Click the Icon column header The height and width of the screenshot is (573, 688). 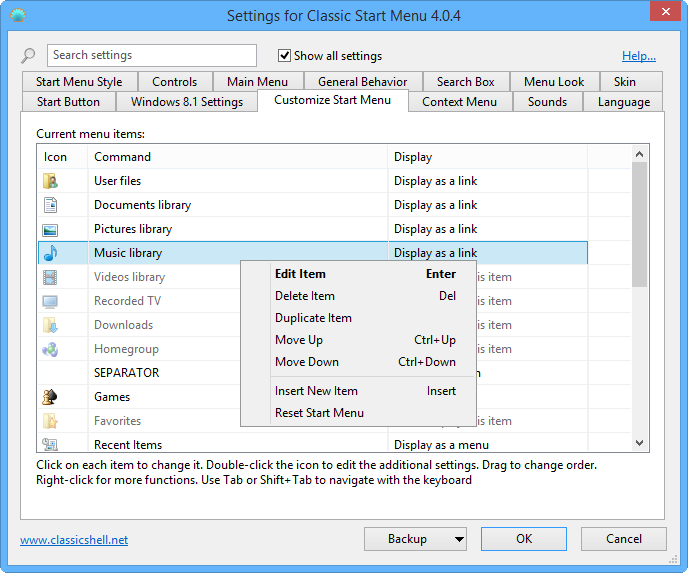[63, 157]
